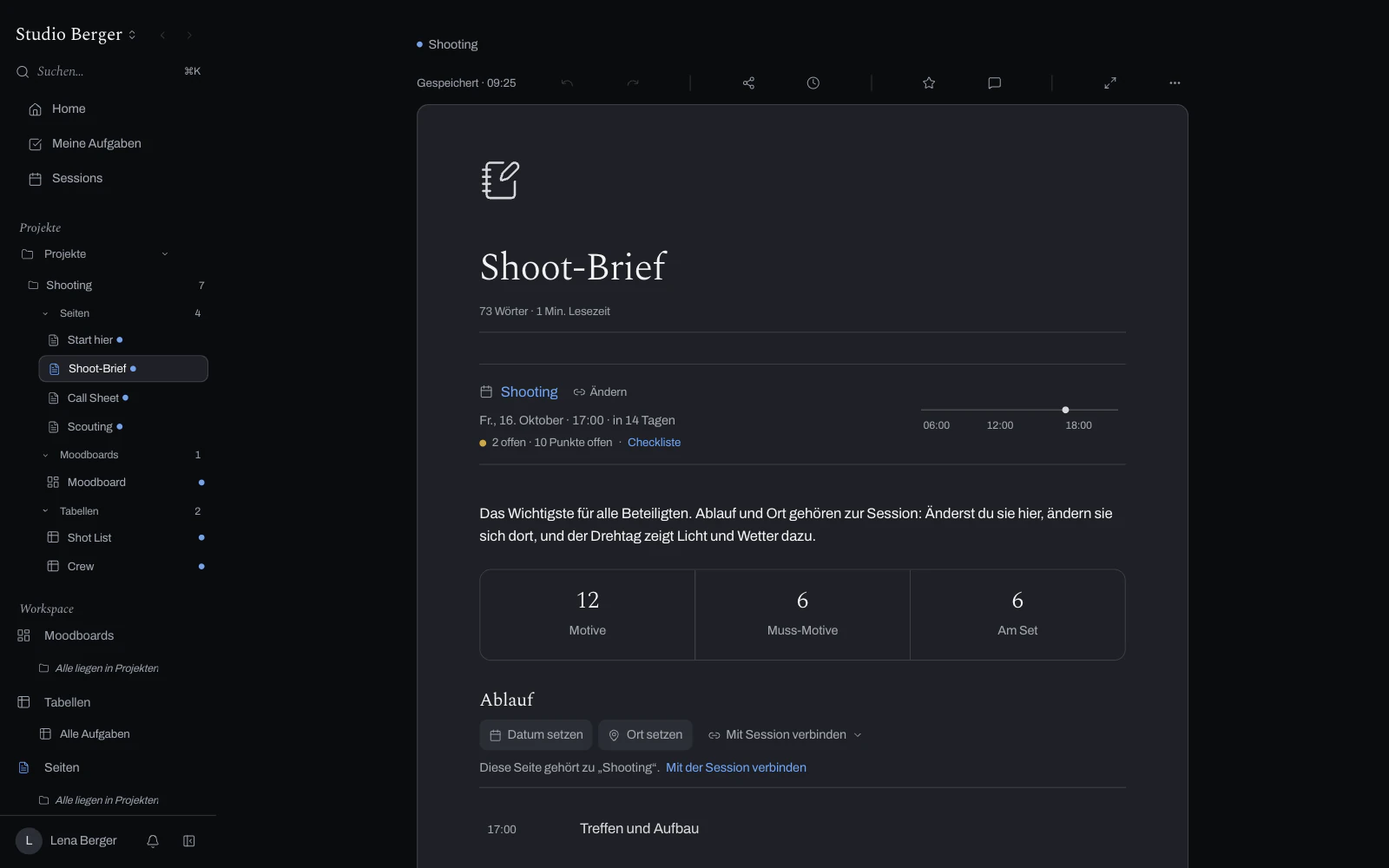This screenshot has width=1389, height=868.
Task: Open the Checkliste link
Action: coord(654,443)
